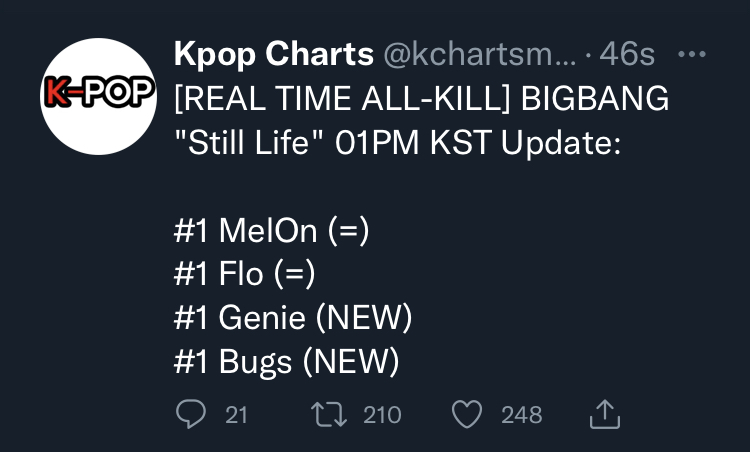Click the #1 Bugs (NEW) line
750x452 pixels.
click(287, 362)
